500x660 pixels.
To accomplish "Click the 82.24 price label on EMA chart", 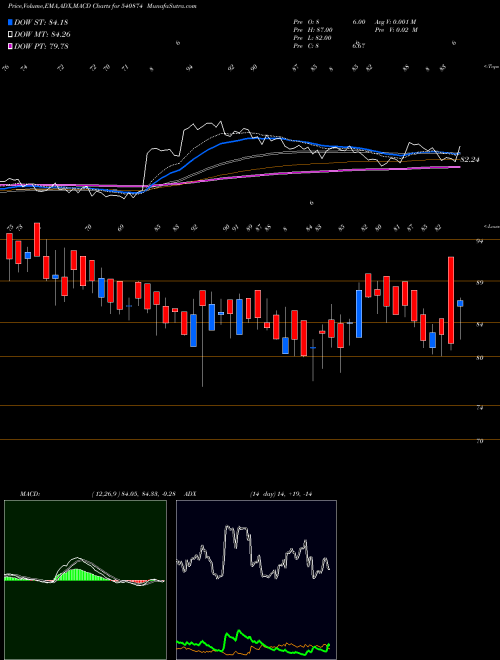I will click(x=471, y=160).
